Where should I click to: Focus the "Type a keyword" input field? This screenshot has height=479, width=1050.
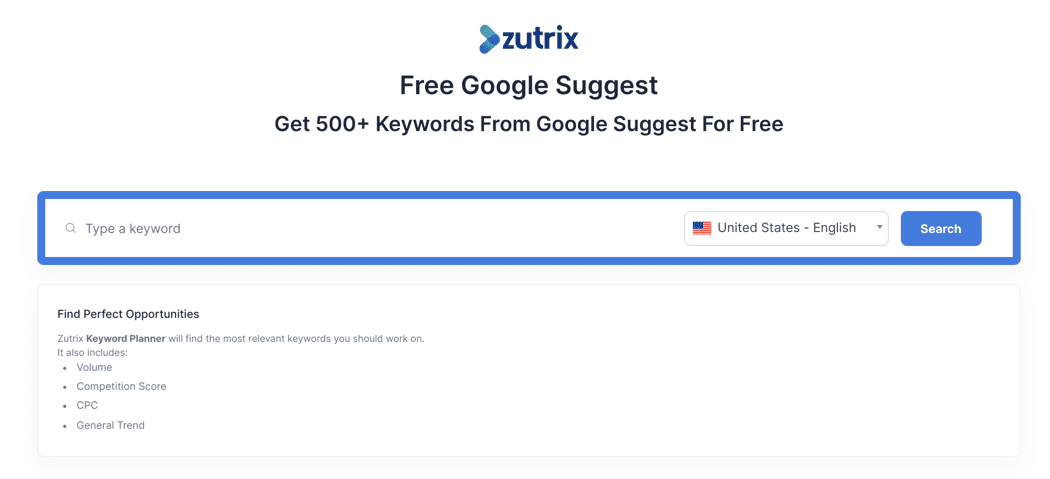point(370,228)
